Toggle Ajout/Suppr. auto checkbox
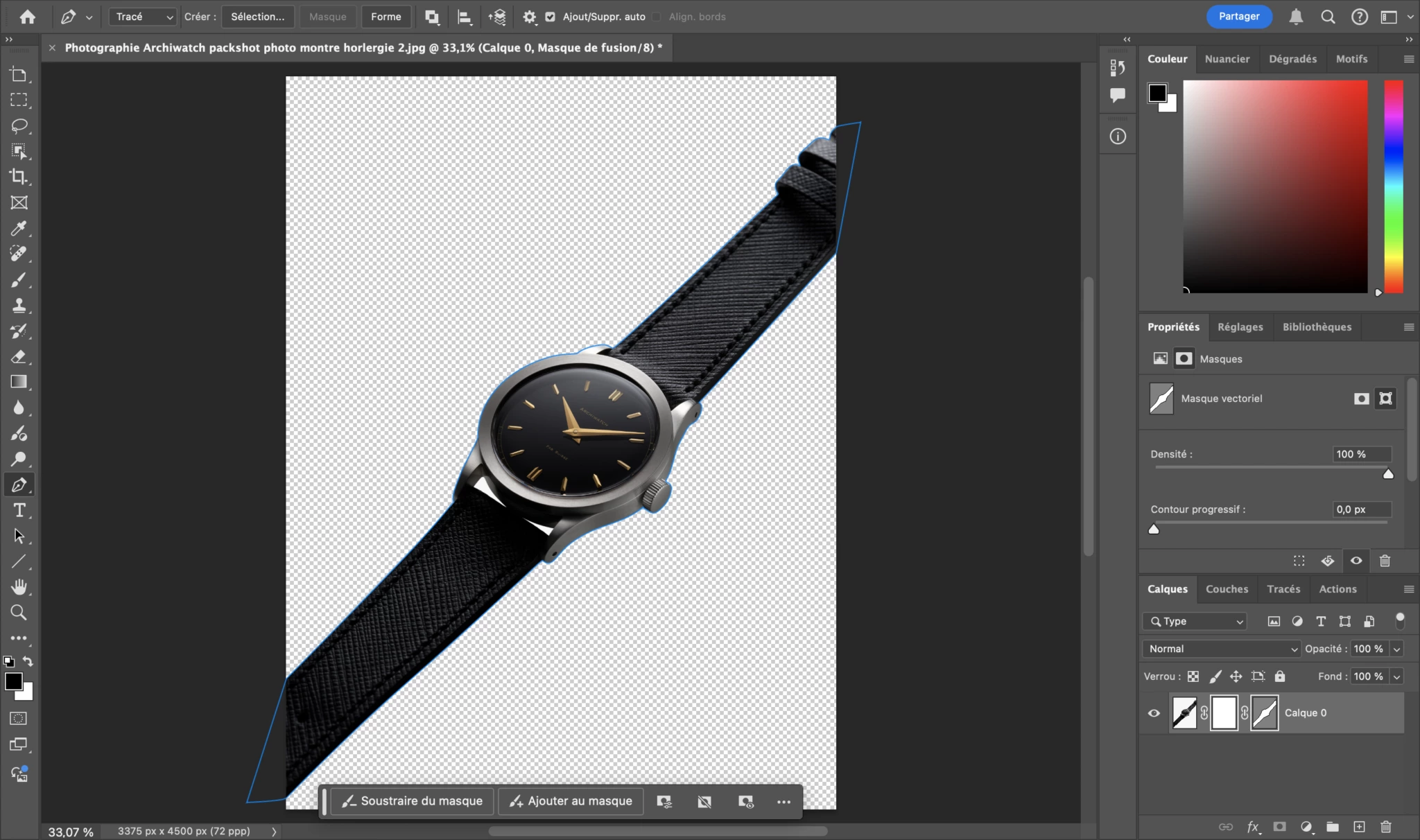The image size is (1420, 840). pos(550,17)
